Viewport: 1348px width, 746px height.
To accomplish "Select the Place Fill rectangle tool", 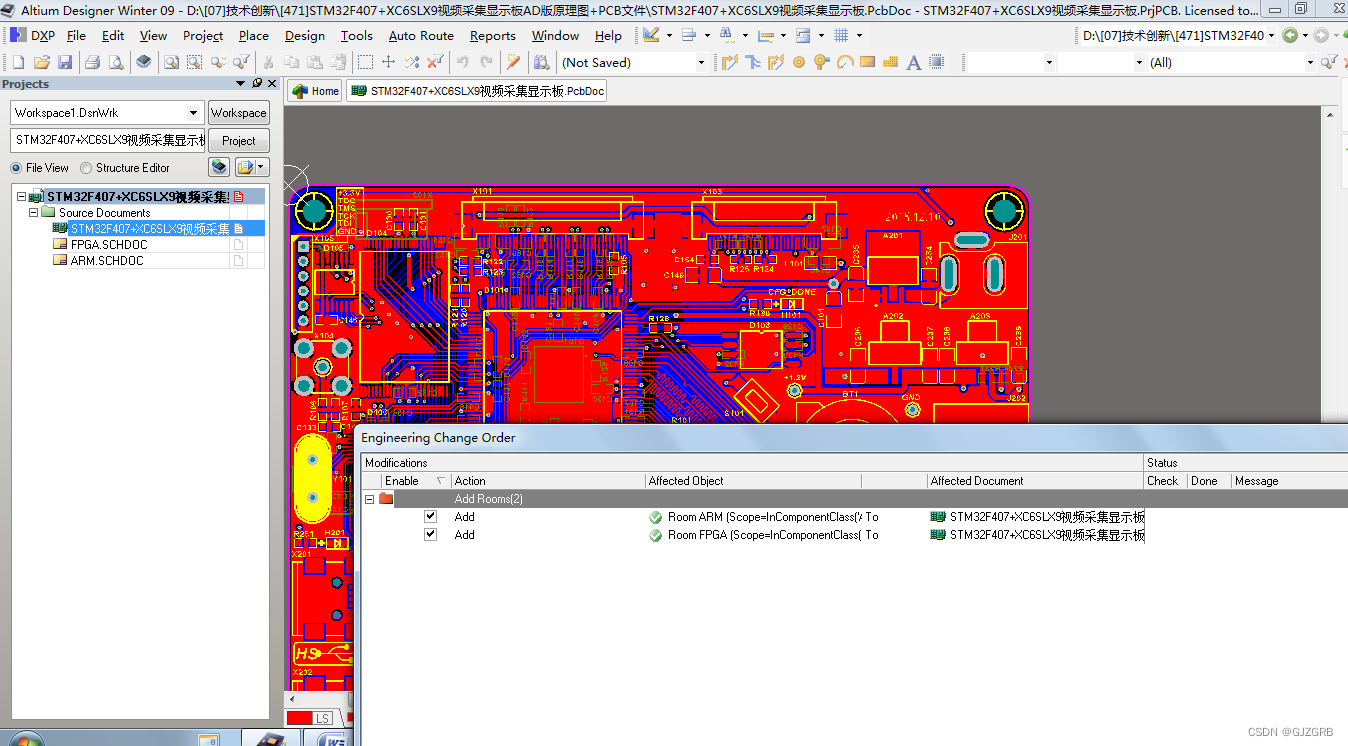I will tap(867, 62).
